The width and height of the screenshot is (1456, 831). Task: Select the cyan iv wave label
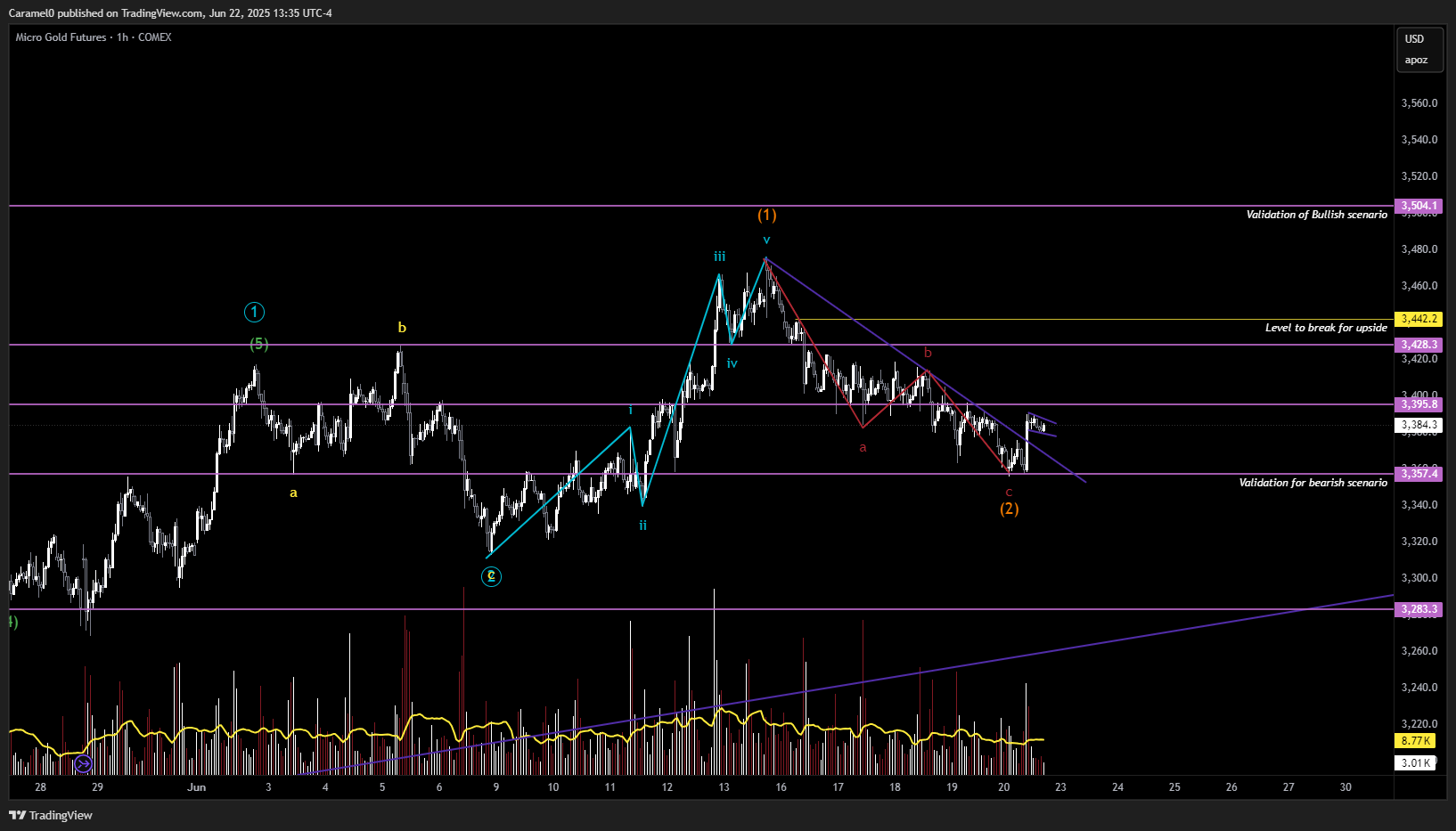[732, 363]
